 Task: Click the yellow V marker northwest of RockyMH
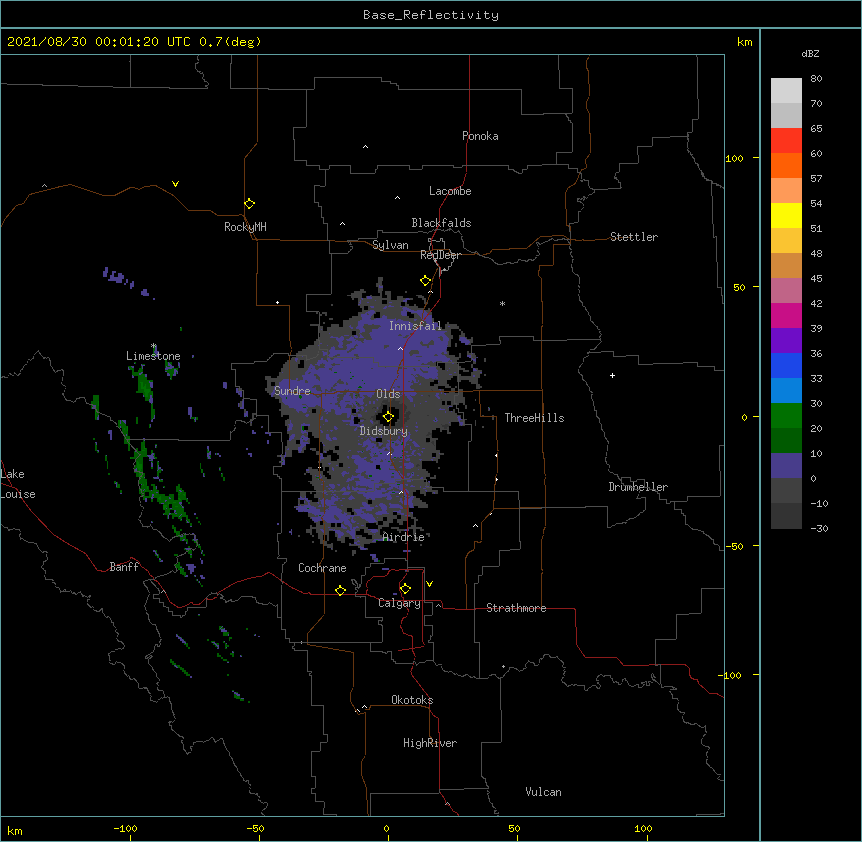tap(175, 184)
